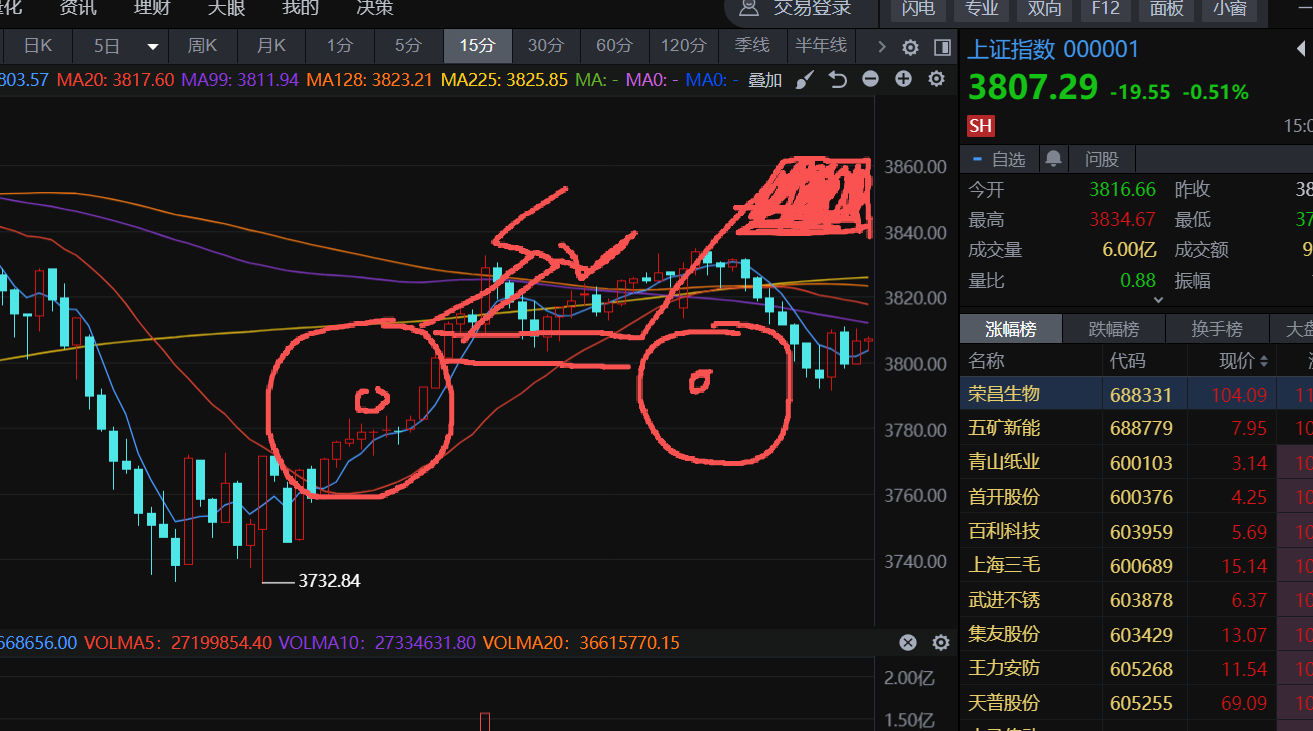Open the 5日 period dropdown arrow
Screen dimensions: 1313x731
pyautogui.click(x=153, y=46)
